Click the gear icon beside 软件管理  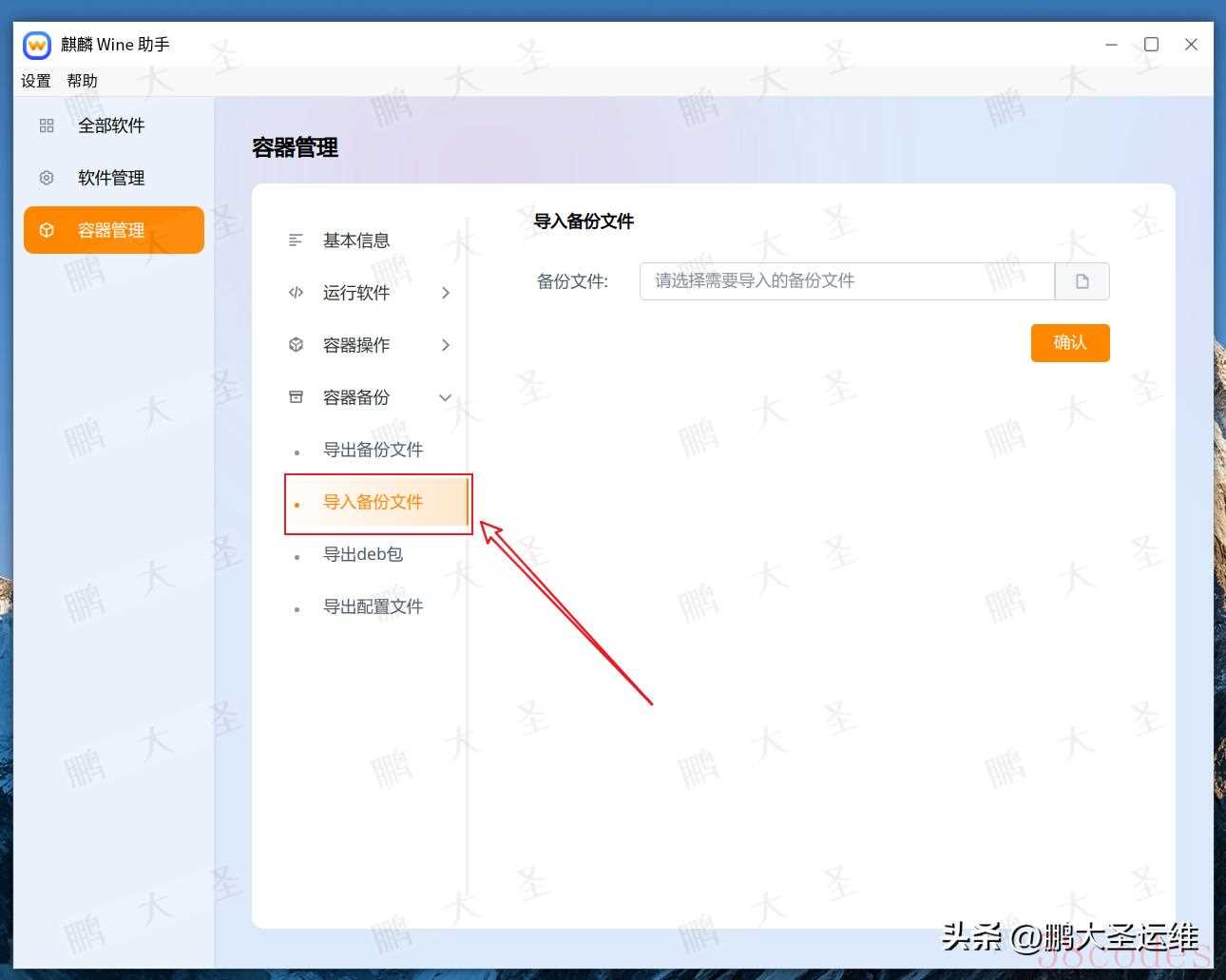point(47,178)
